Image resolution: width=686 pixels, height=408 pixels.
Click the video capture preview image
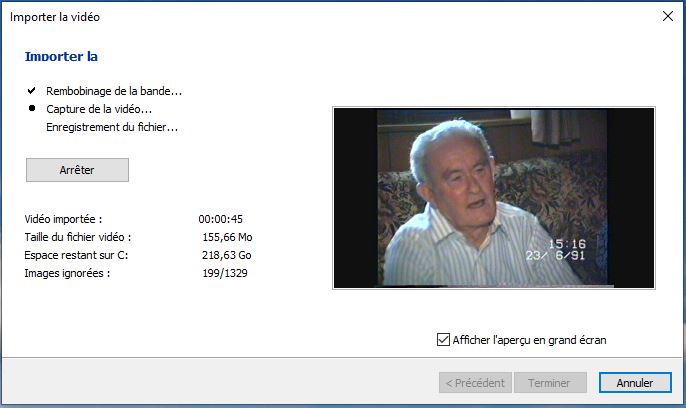(494, 198)
